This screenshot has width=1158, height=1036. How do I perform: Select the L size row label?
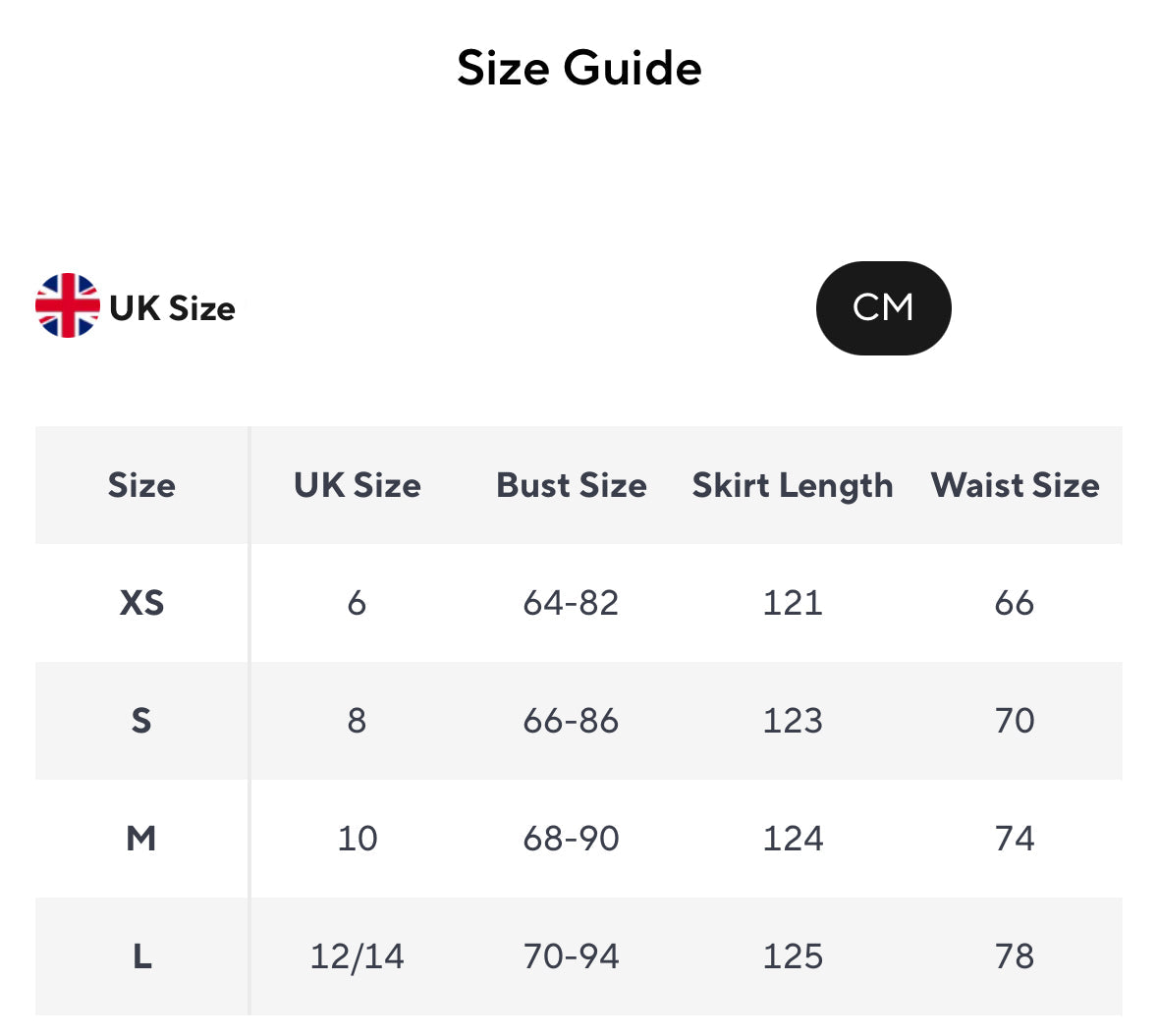(x=141, y=956)
